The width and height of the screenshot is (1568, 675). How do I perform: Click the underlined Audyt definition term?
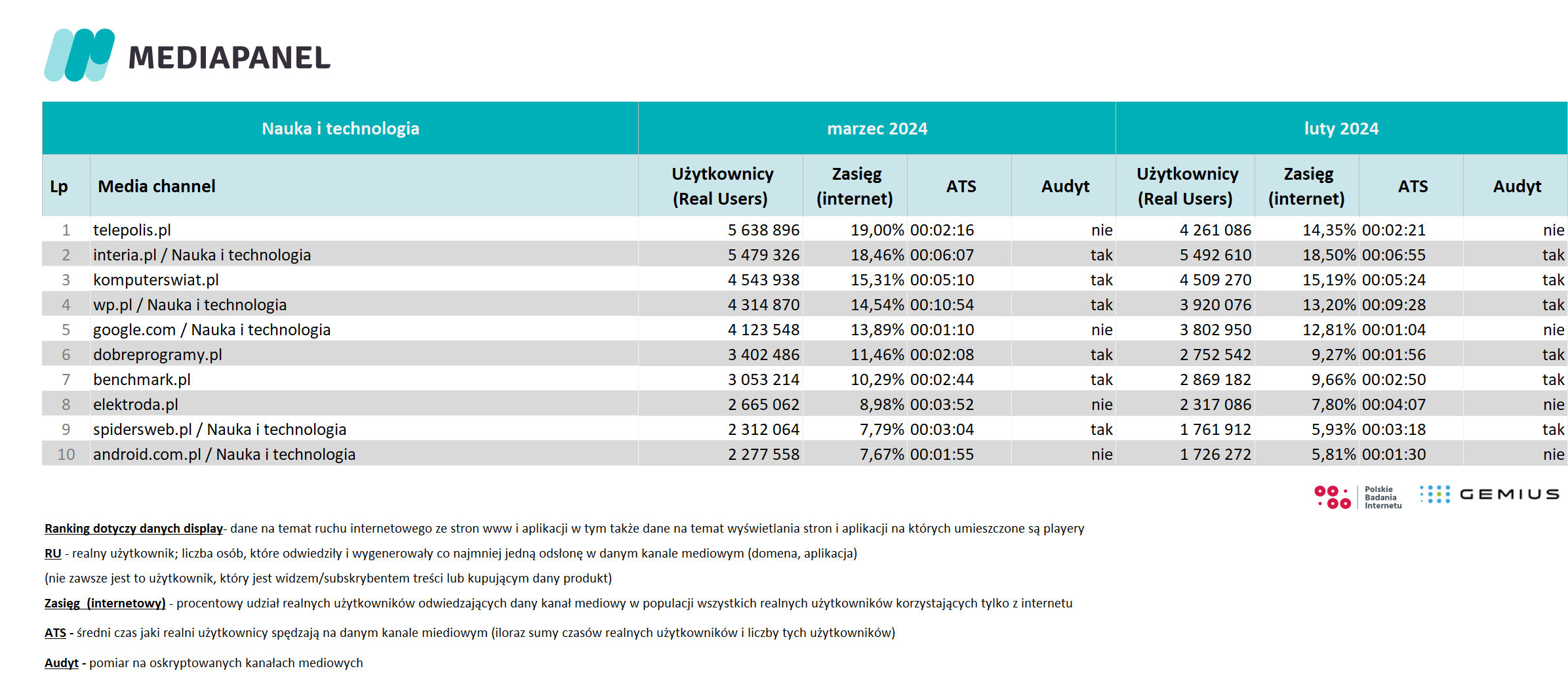tap(61, 663)
